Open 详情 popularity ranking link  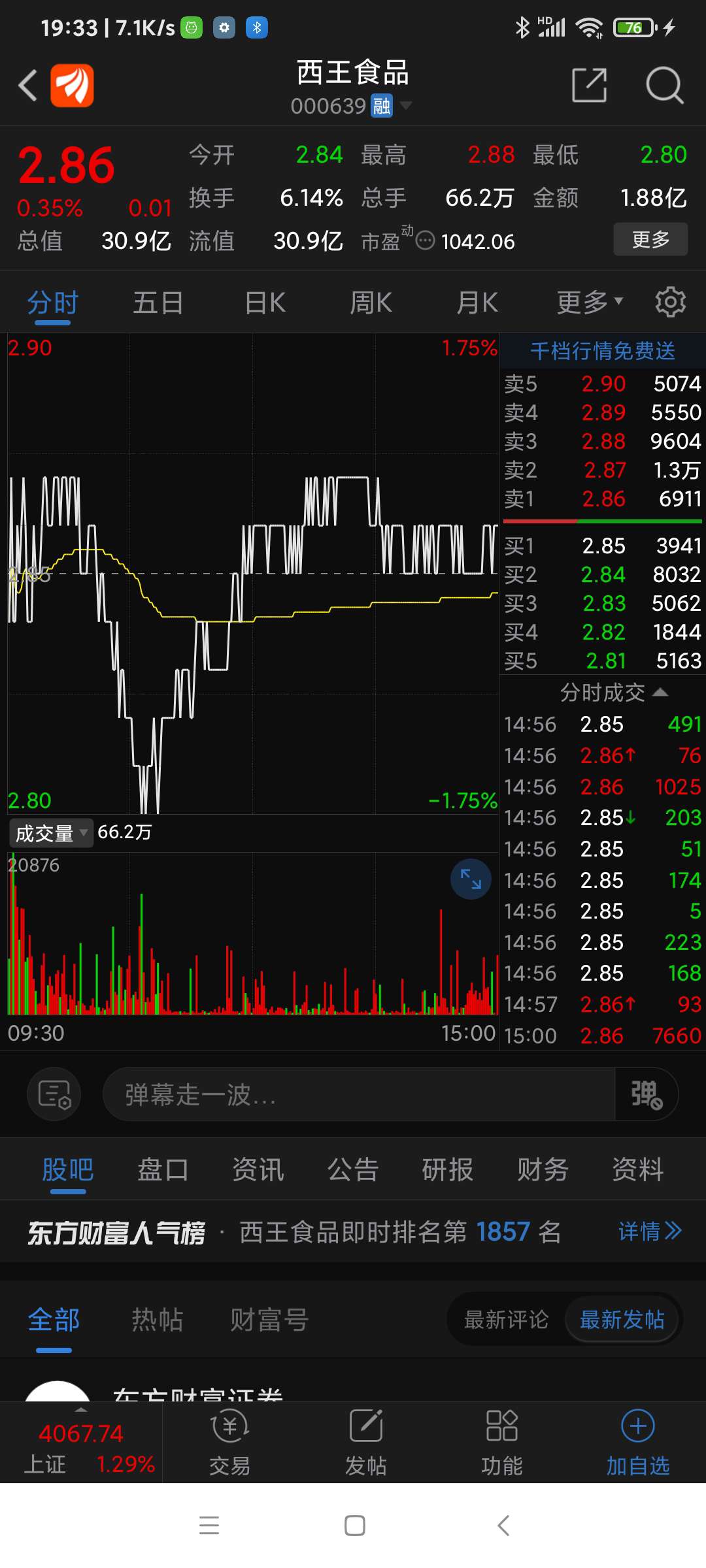[x=650, y=1232]
